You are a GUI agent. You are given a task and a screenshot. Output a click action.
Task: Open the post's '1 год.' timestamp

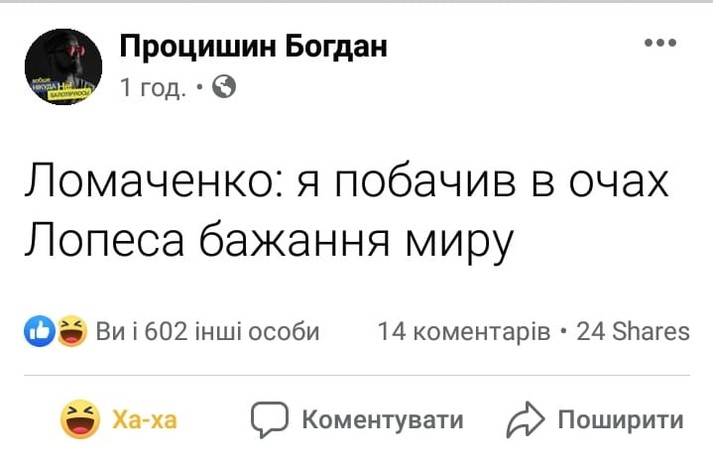[x=152, y=88]
